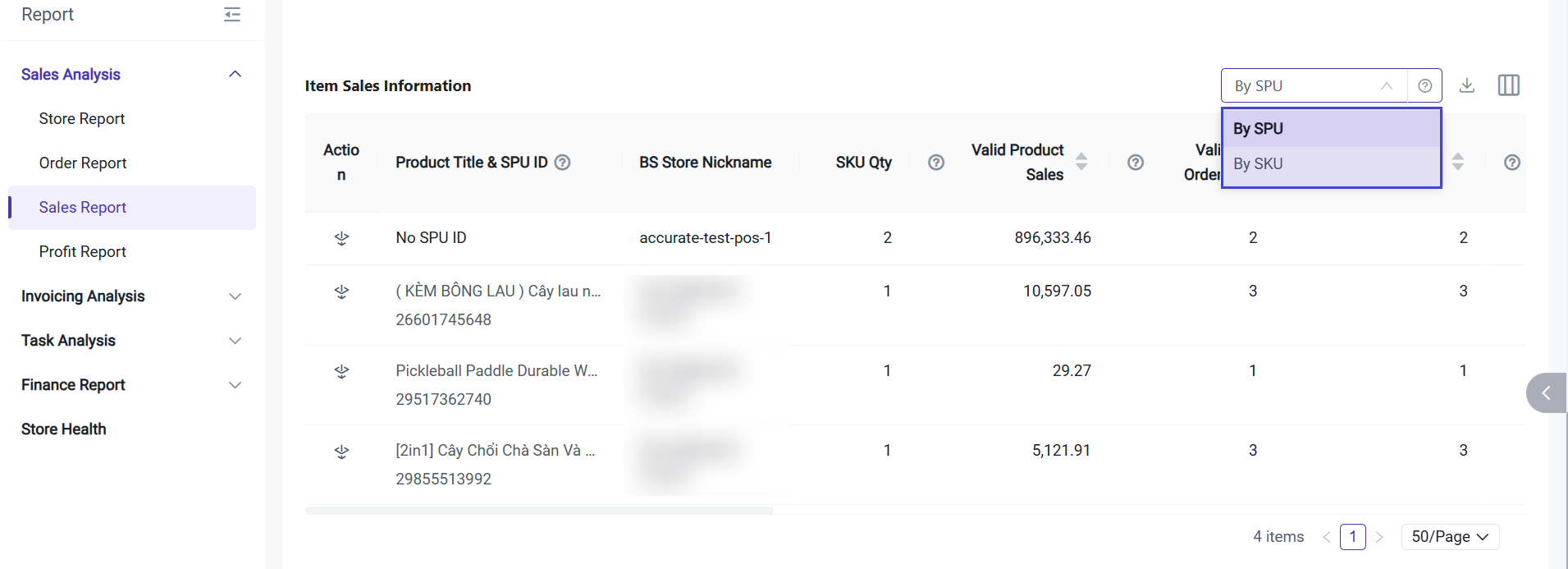The height and width of the screenshot is (569, 1568).
Task: Click action icon for Pickleball Paddle row
Action: coord(342,371)
